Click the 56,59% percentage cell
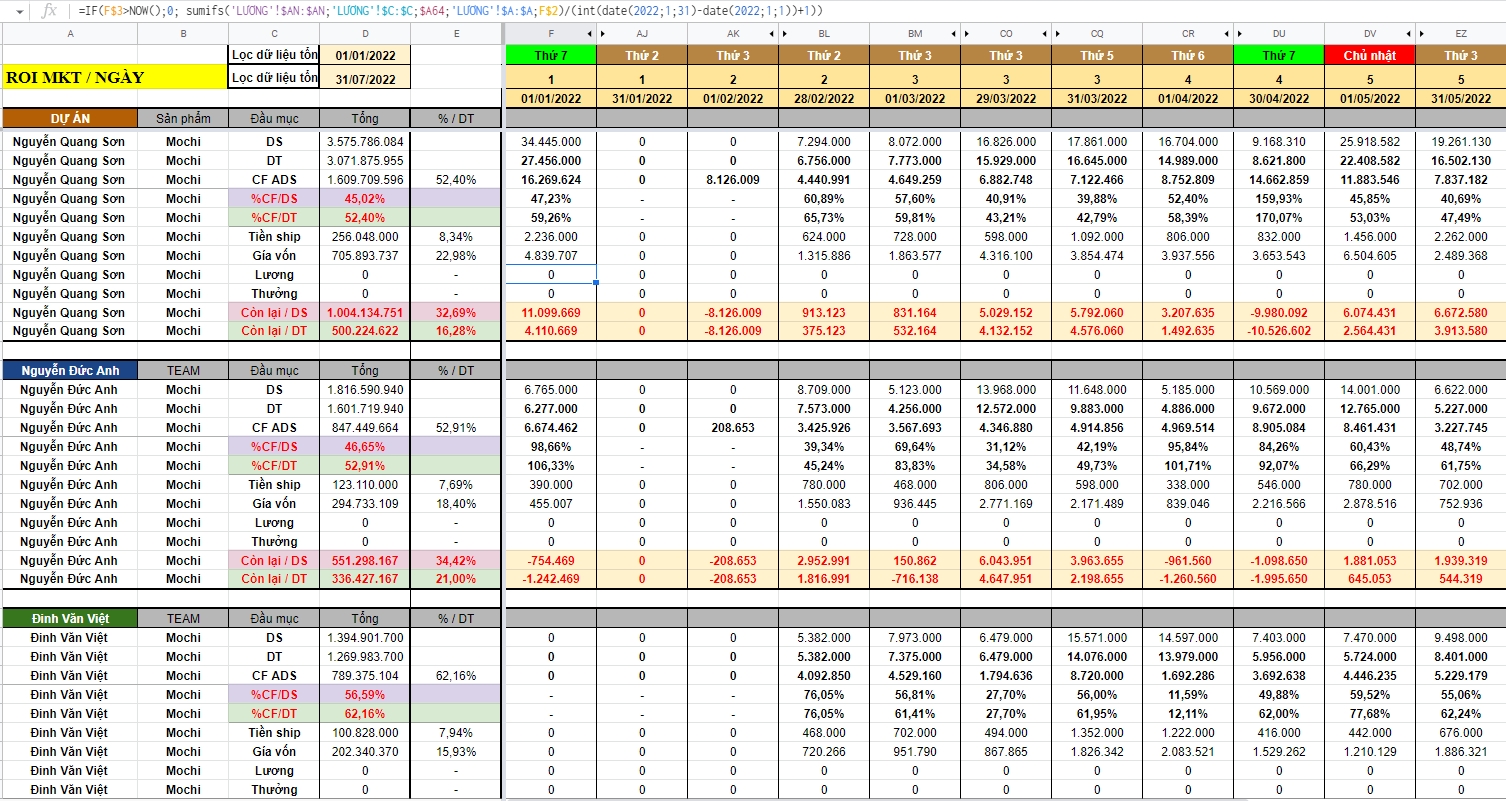Image resolution: width=1506 pixels, height=801 pixels. click(x=365, y=695)
